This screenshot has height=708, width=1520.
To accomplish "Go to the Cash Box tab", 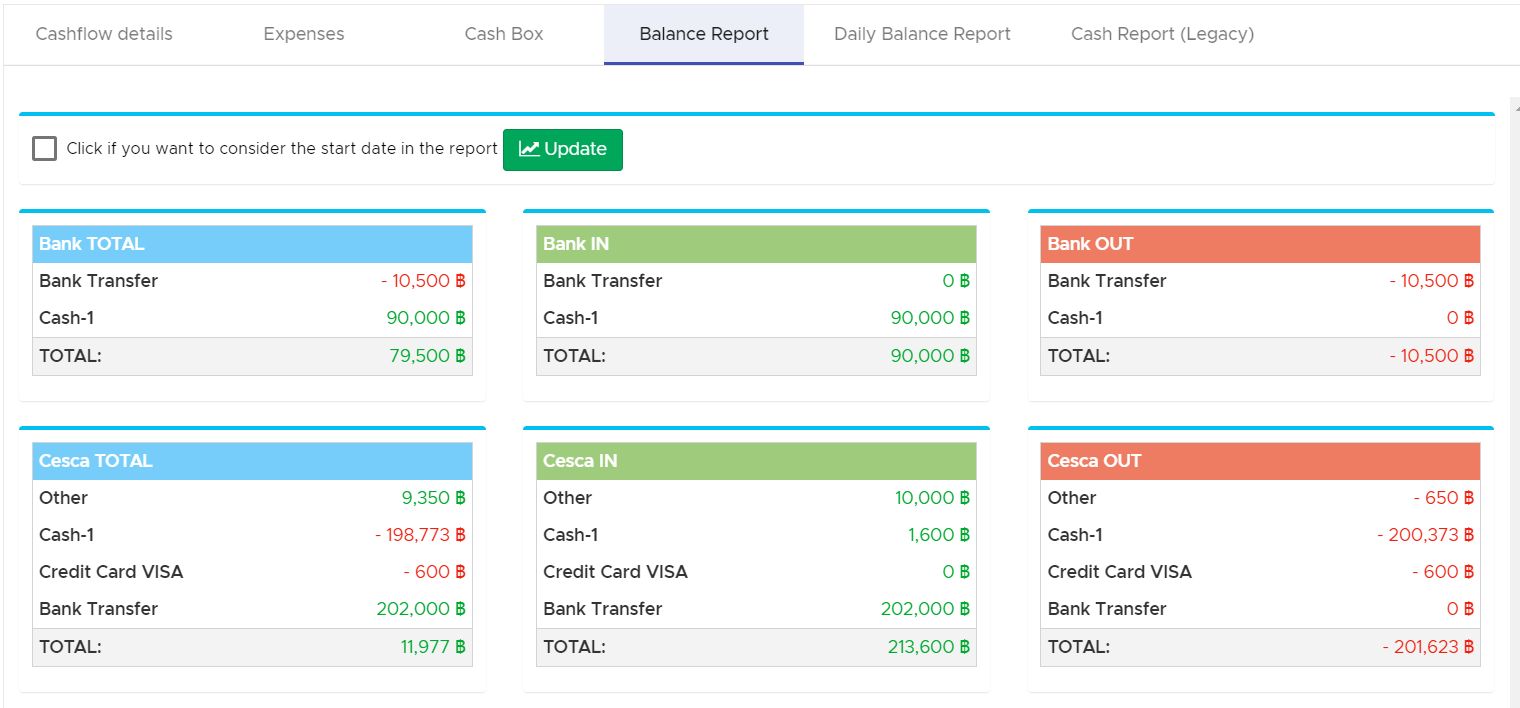I will pos(504,34).
